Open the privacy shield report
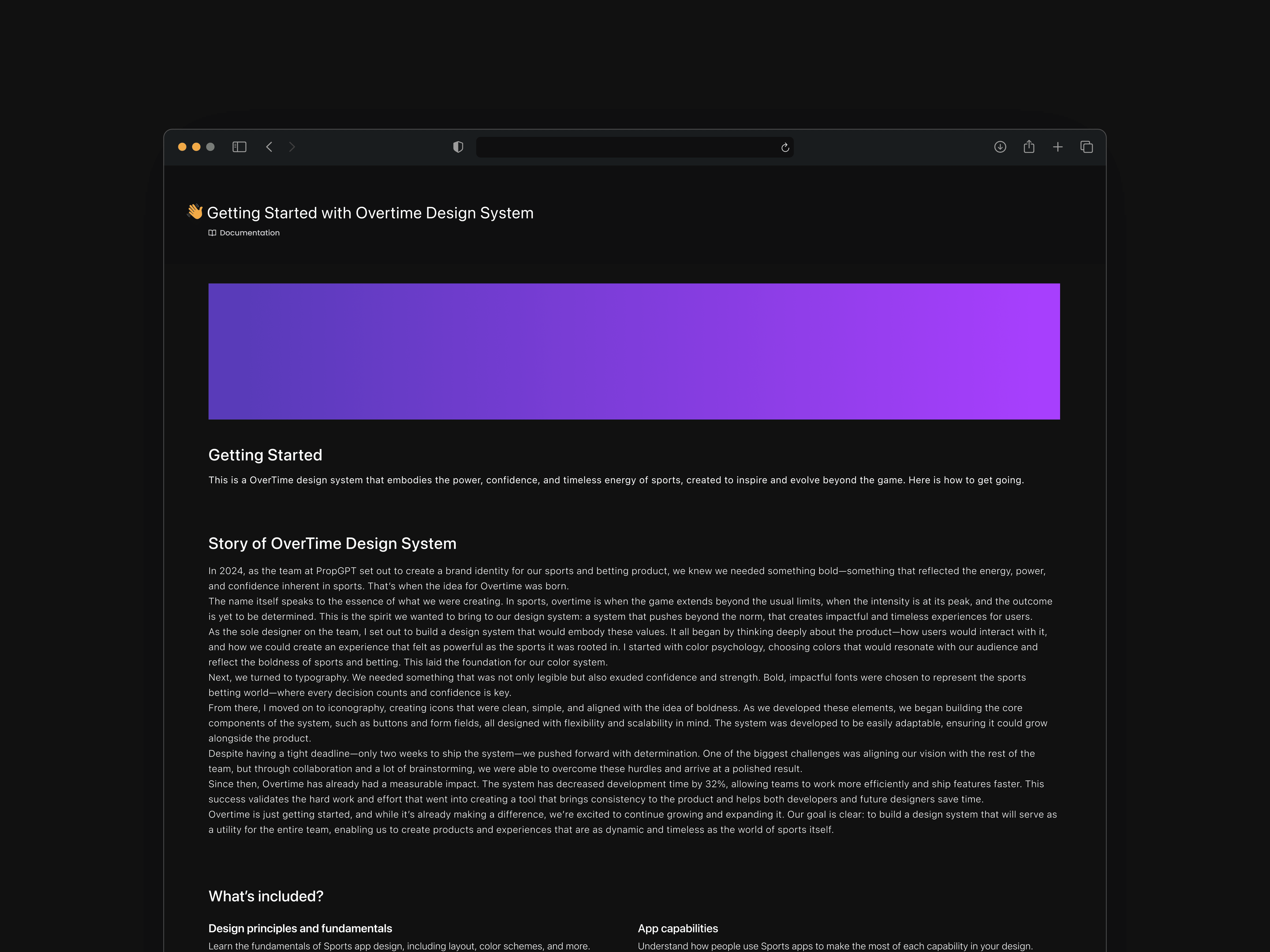The width and height of the screenshot is (1270, 952). (458, 147)
